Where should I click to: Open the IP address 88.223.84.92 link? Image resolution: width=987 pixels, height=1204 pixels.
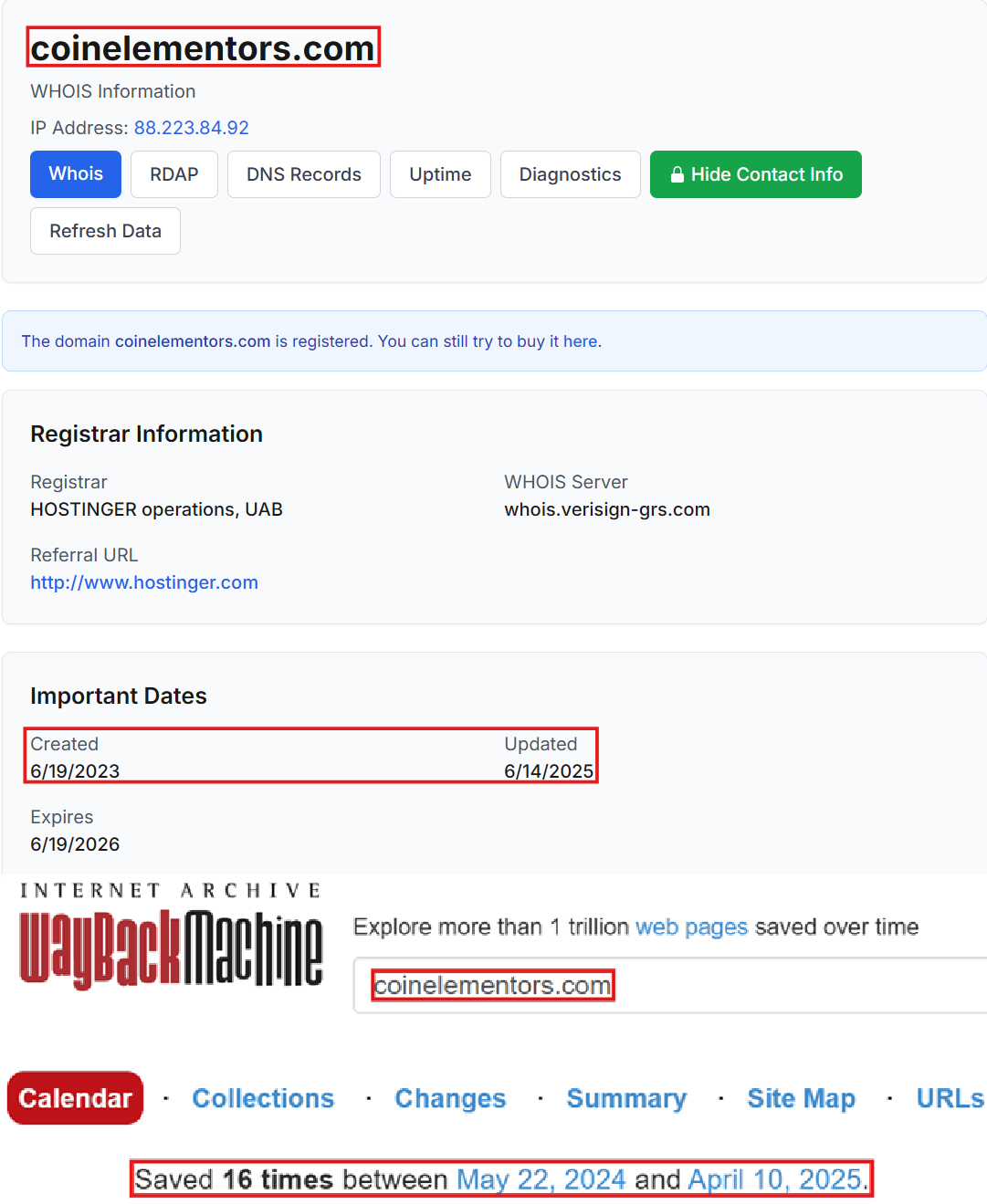coord(192,128)
